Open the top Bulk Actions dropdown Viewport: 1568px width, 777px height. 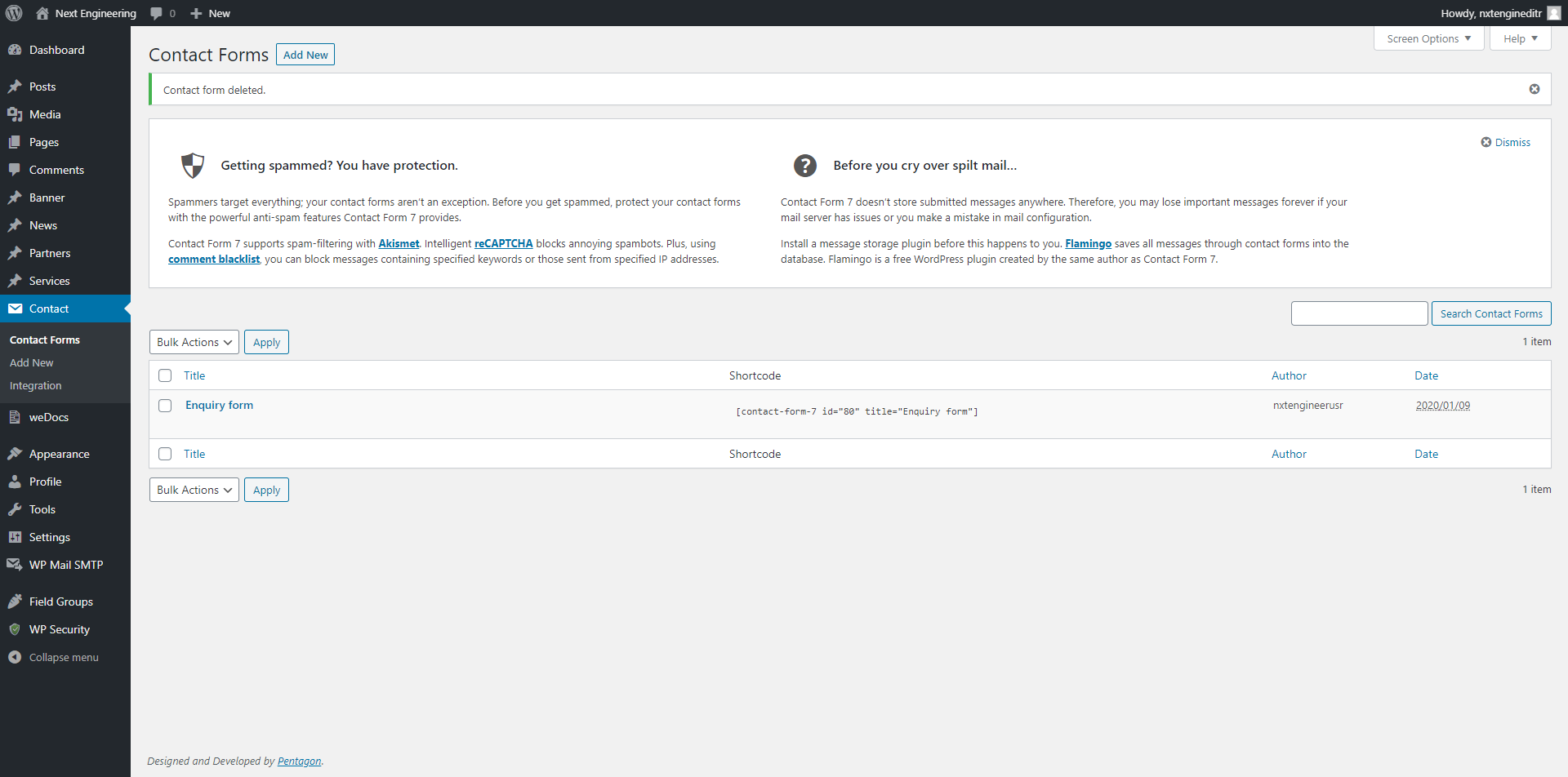coord(194,342)
